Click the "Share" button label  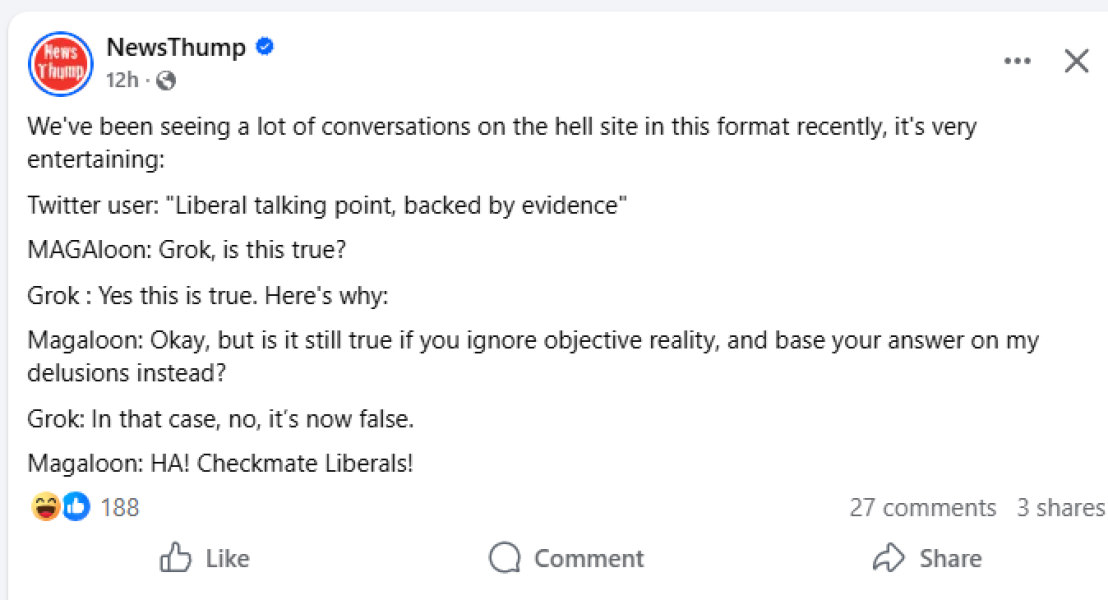[x=950, y=558]
